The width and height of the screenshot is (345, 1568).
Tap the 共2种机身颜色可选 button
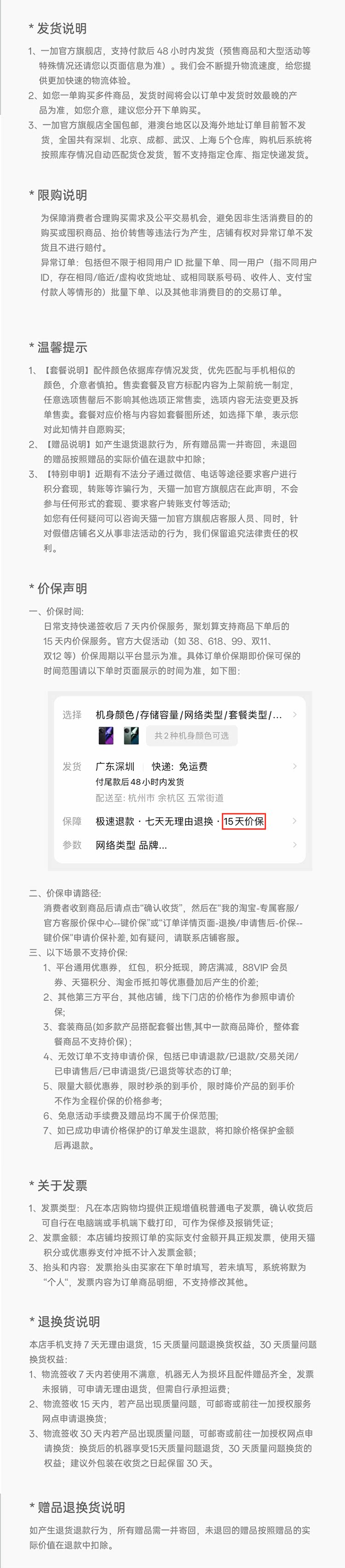point(191,735)
